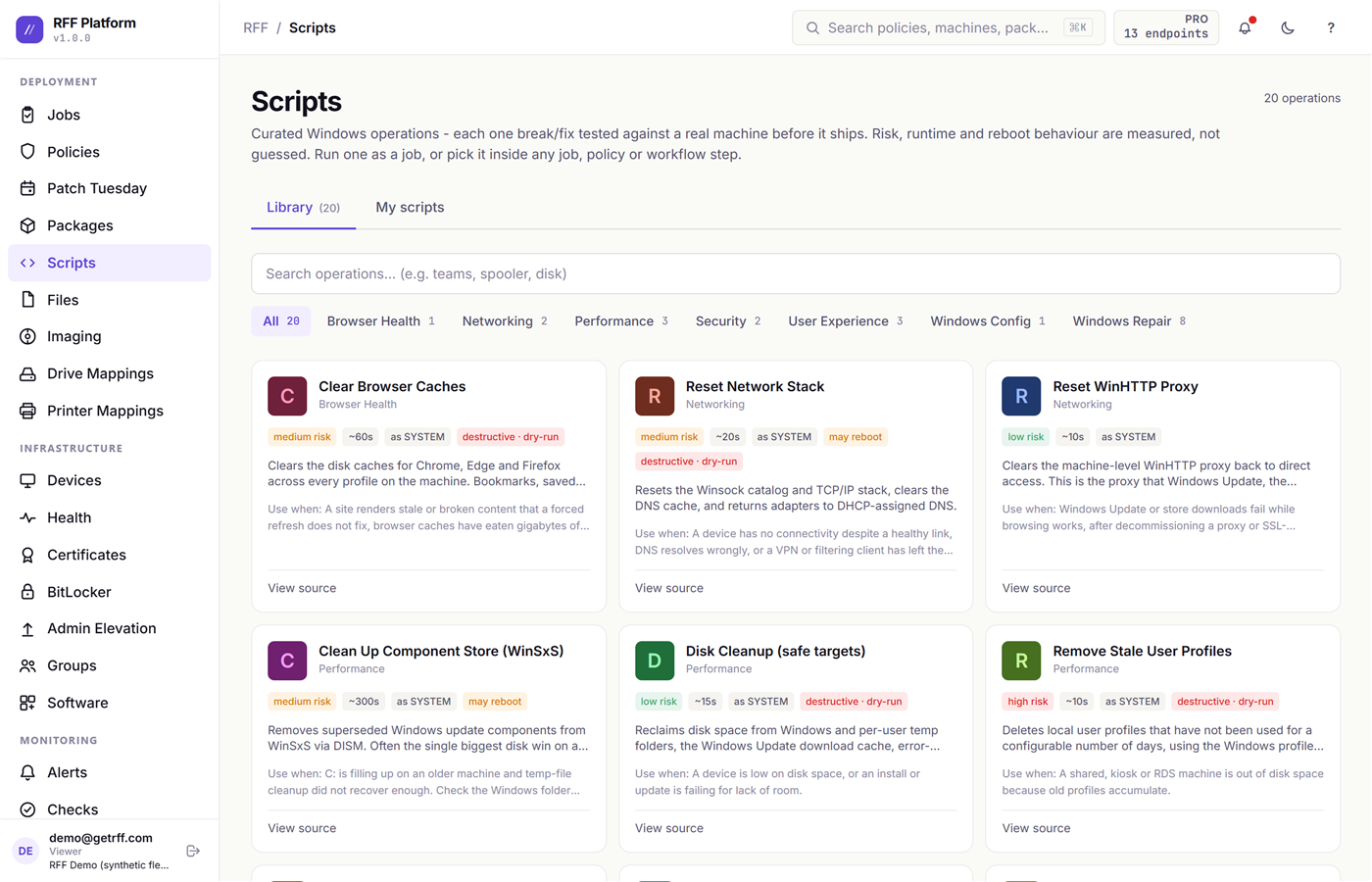This screenshot has height=882, width=1372.
Task: Click the Reset Network Stack 'R' icon
Action: (x=655, y=396)
